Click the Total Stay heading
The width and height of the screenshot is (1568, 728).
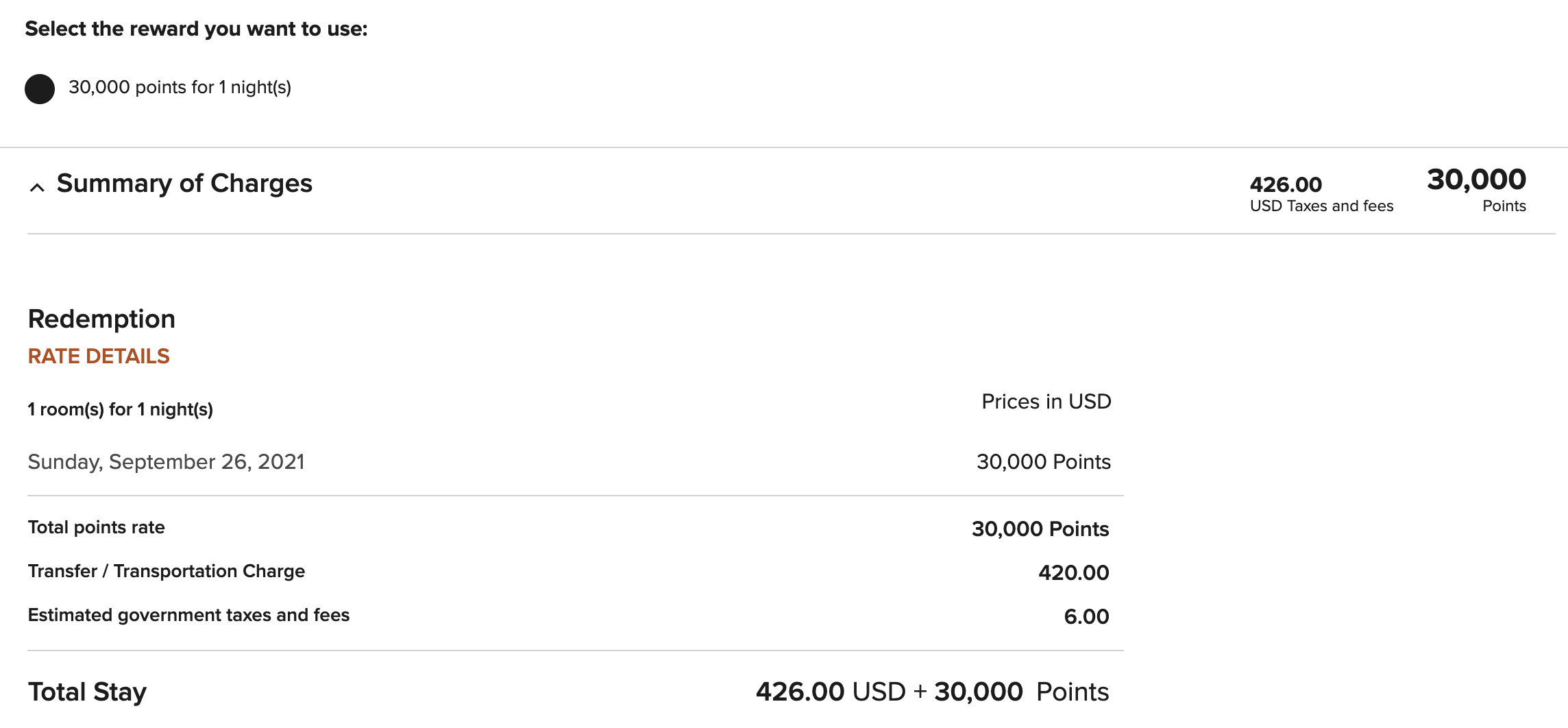[87, 692]
